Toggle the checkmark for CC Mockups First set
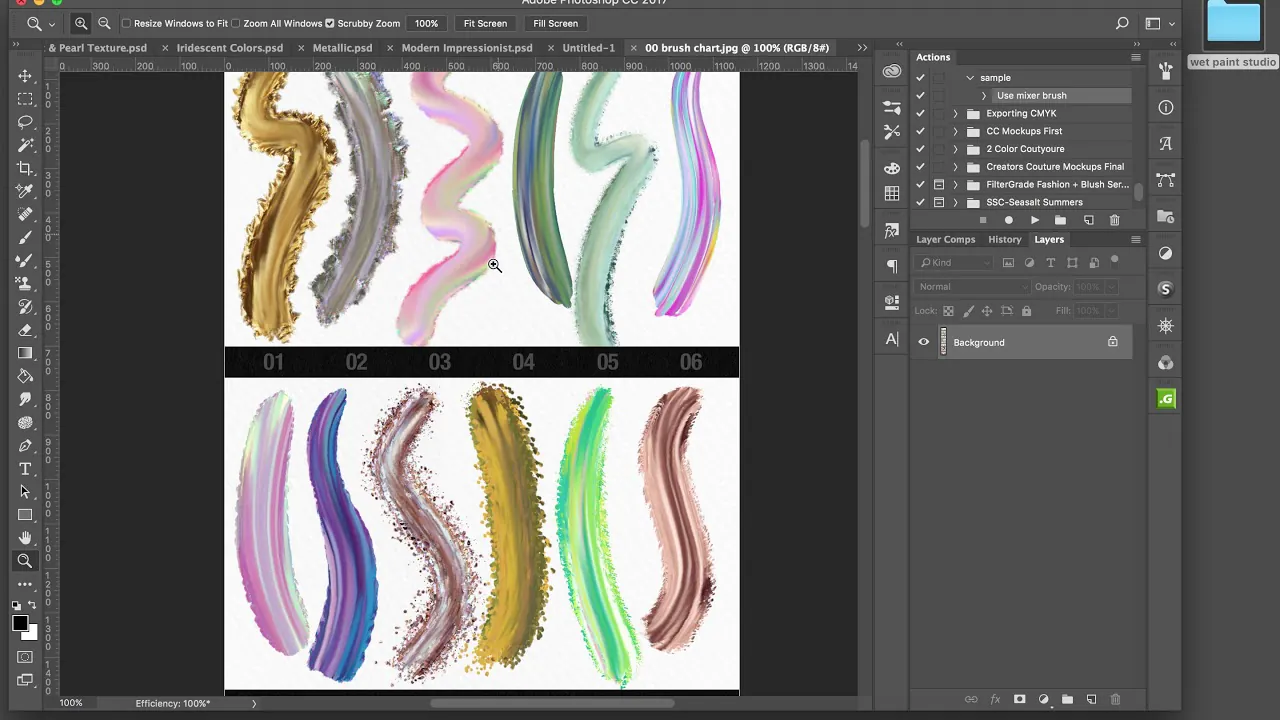The height and width of the screenshot is (720, 1280). (x=920, y=131)
